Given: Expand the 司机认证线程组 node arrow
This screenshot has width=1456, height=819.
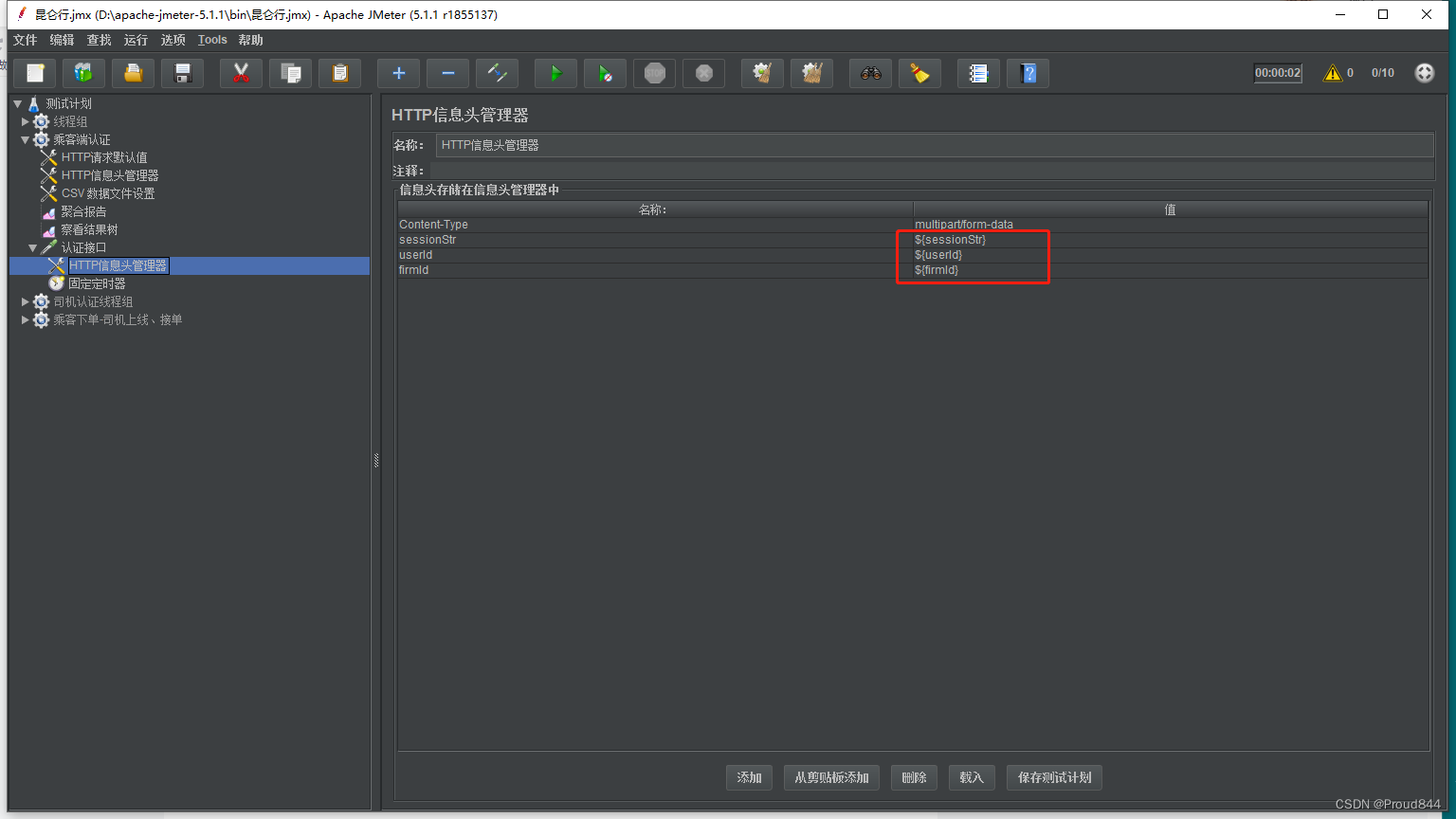Looking at the screenshot, I should (x=26, y=301).
